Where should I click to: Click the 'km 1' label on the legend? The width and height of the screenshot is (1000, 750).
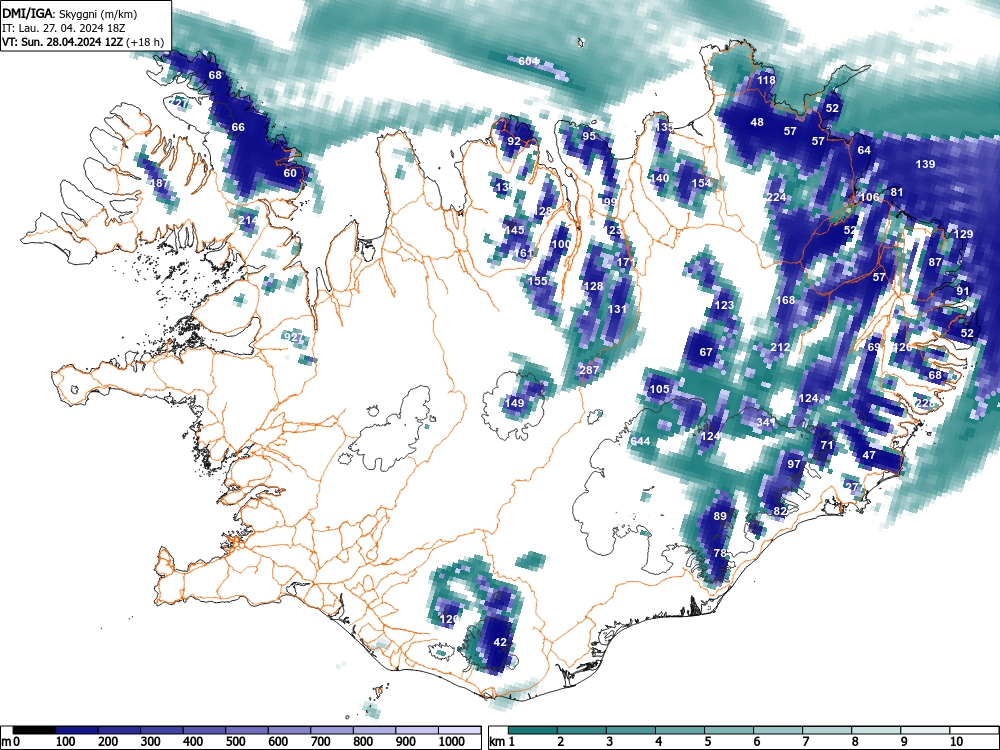(502, 742)
